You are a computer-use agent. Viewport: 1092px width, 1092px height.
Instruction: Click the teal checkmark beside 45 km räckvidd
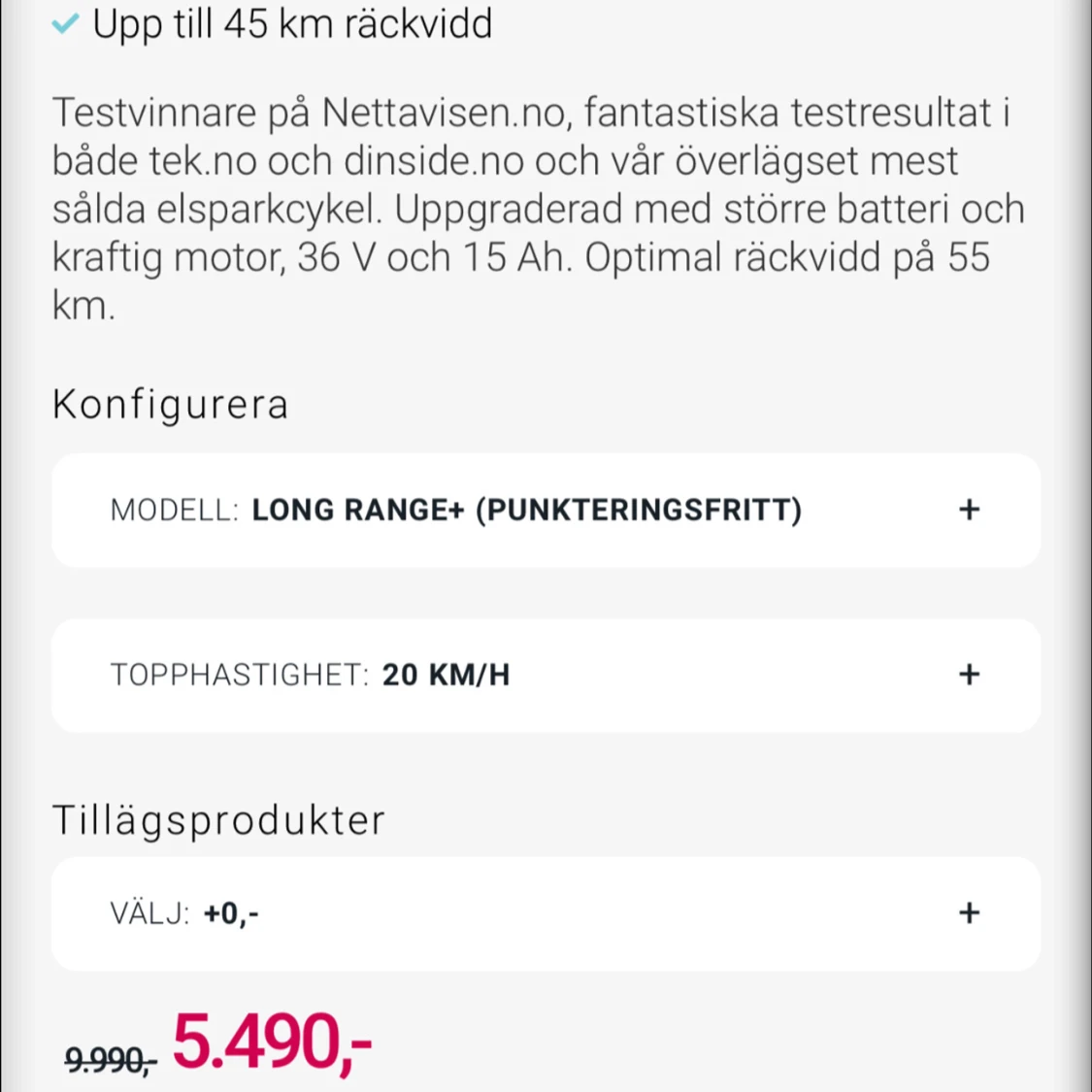pos(65,24)
